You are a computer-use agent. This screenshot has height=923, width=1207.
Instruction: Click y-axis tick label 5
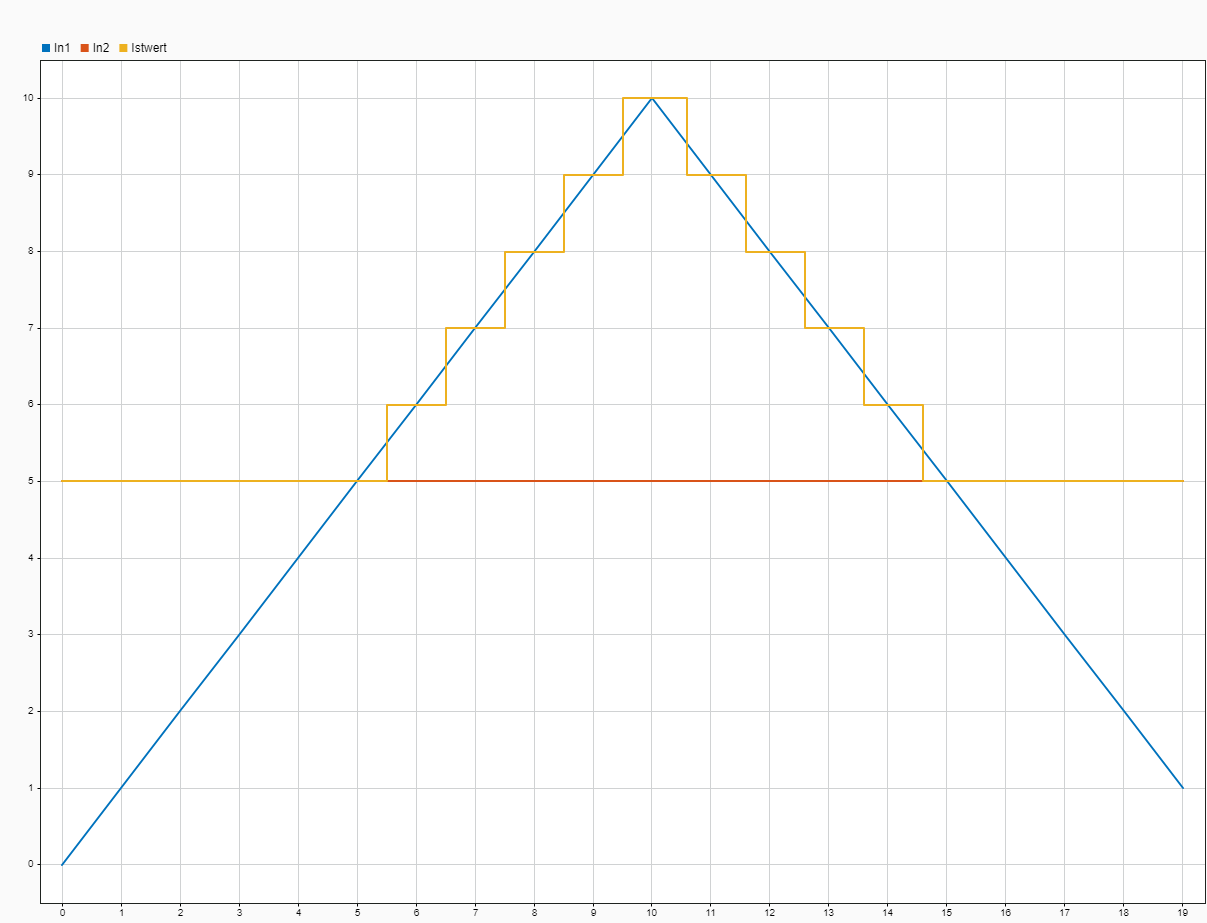32,481
